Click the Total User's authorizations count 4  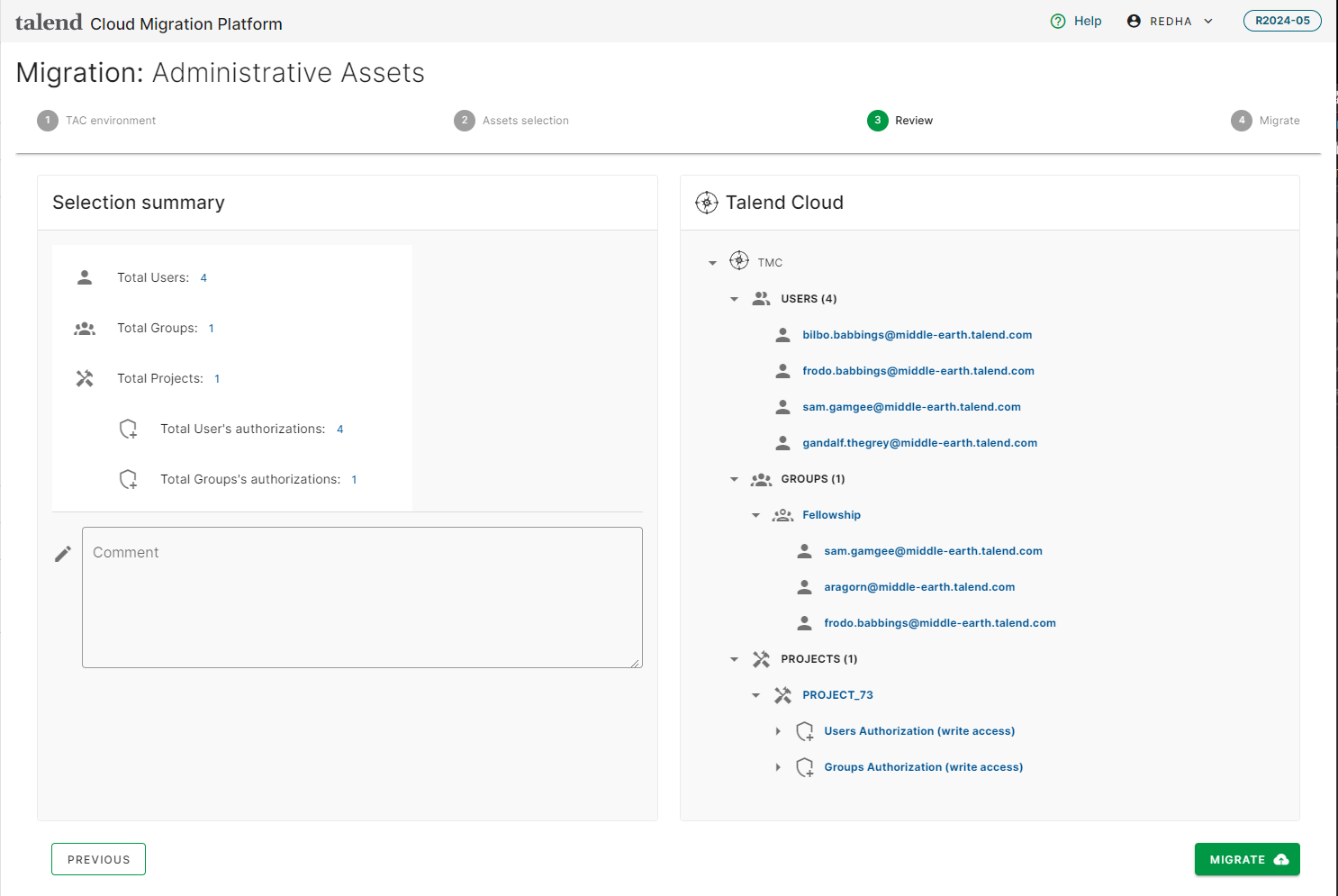pos(340,430)
